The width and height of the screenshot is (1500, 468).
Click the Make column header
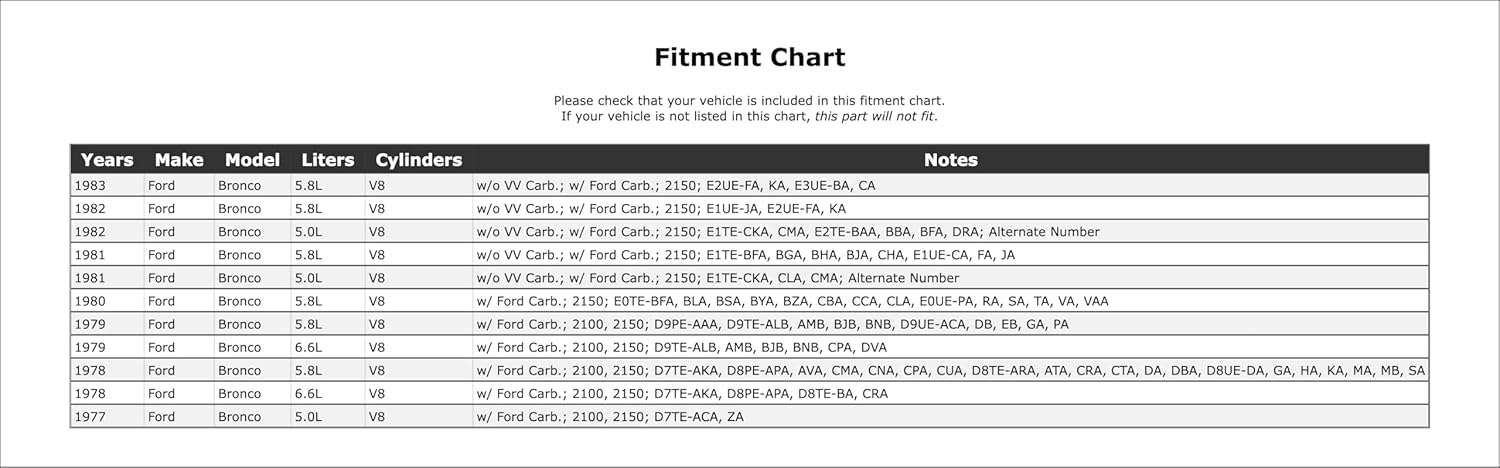[179, 160]
